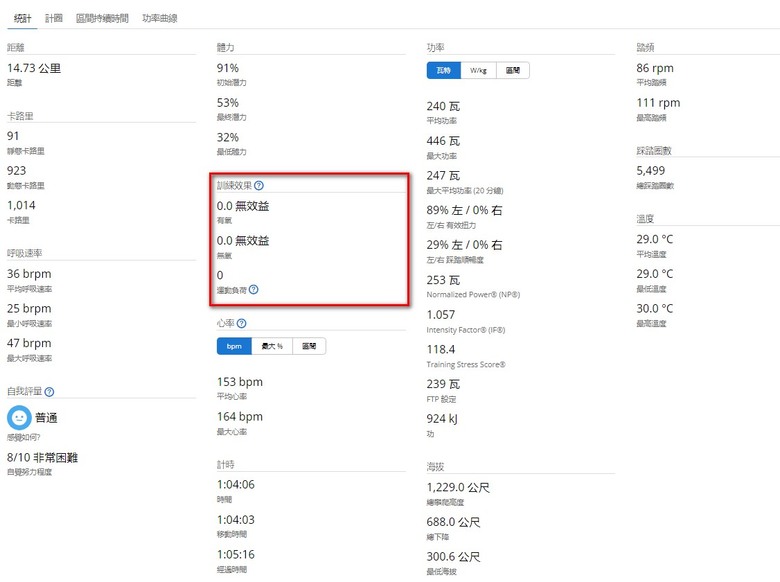
Task: Click the 89% 左 / 0% 右 torque value
Action: [465, 210]
